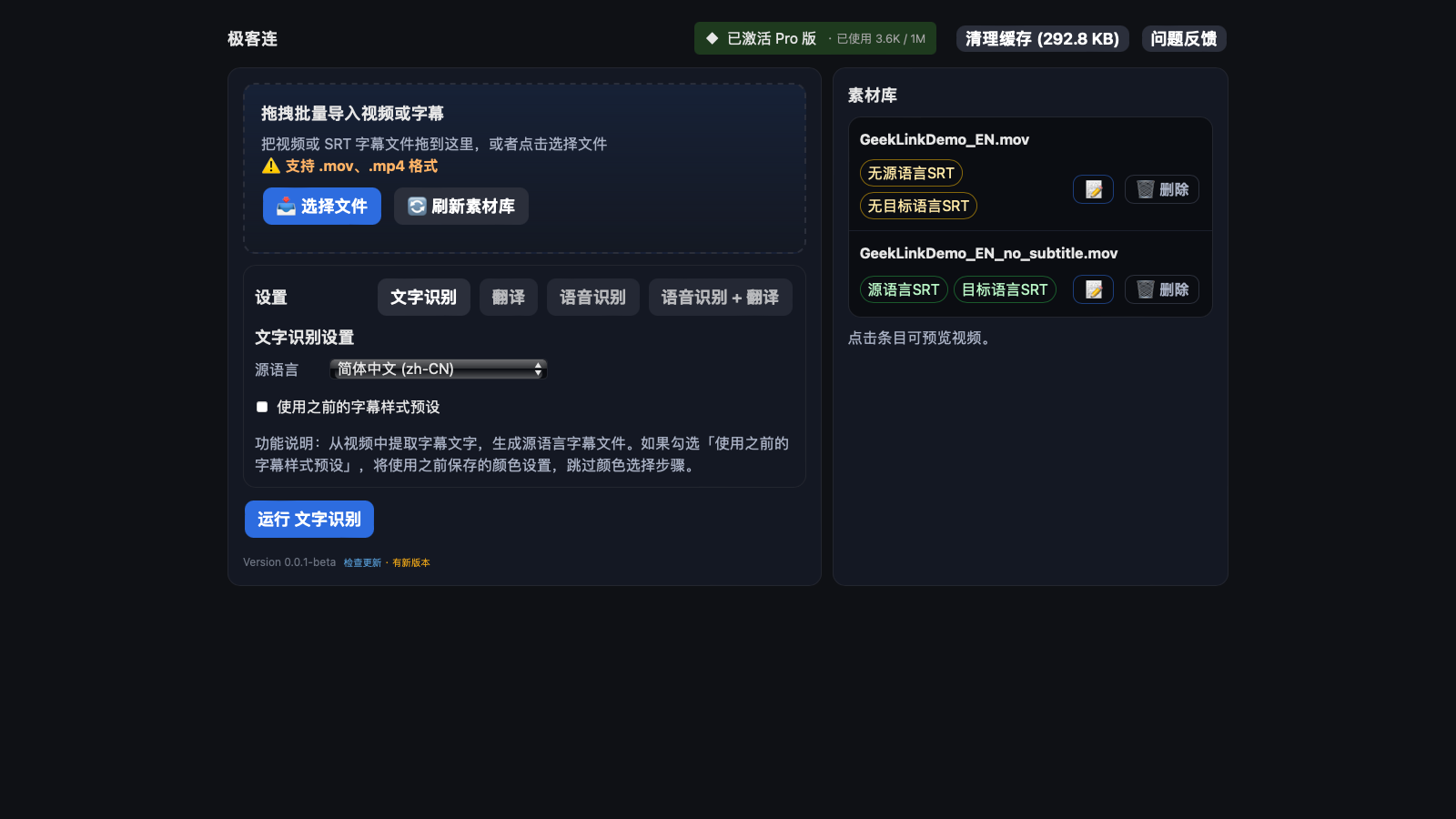Click the edit icon for GeekLinkDemo_EN.mov
This screenshot has height=819, width=1456.
click(x=1093, y=189)
